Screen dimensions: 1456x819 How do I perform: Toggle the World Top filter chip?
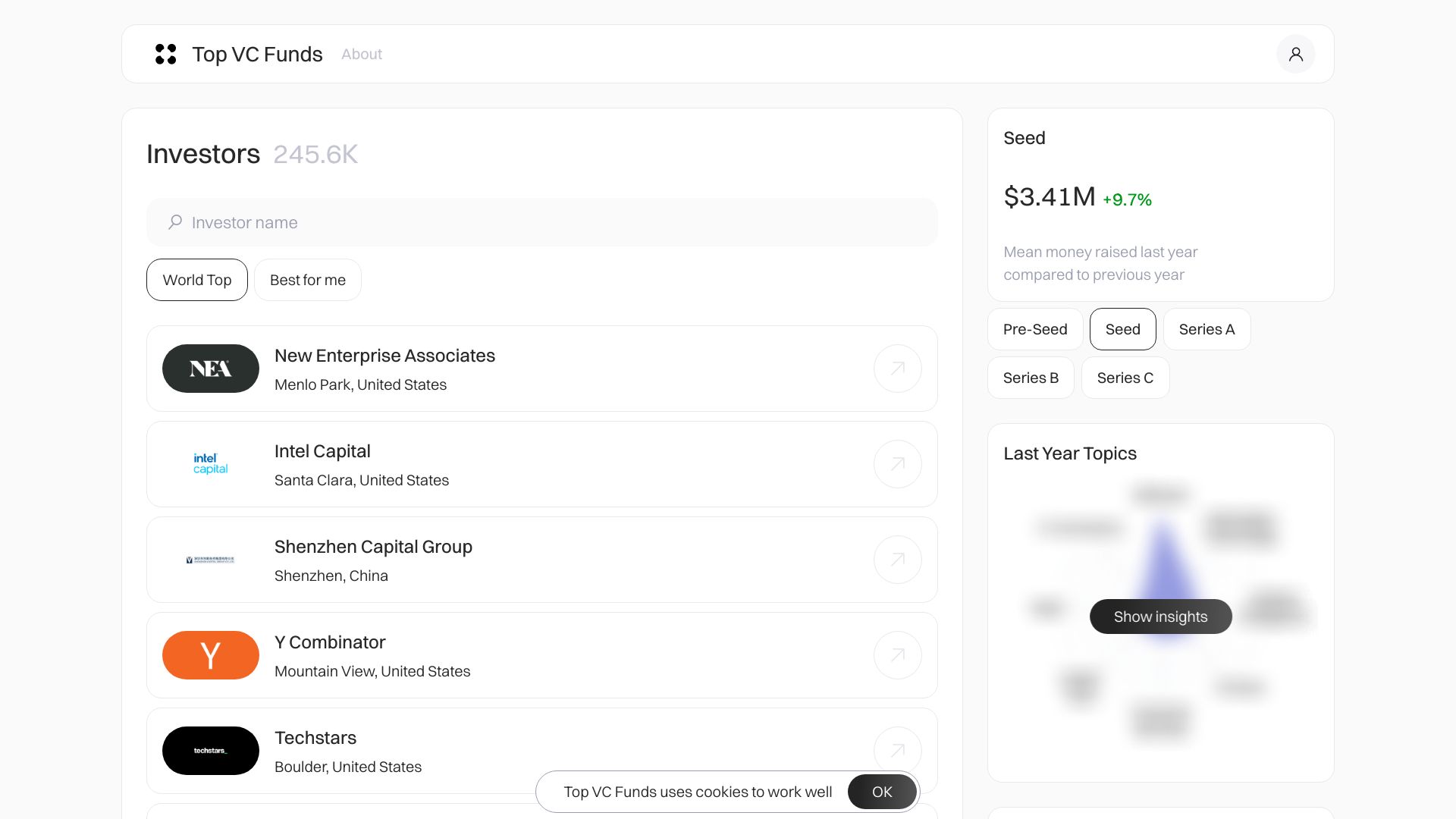click(x=196, y=280)
